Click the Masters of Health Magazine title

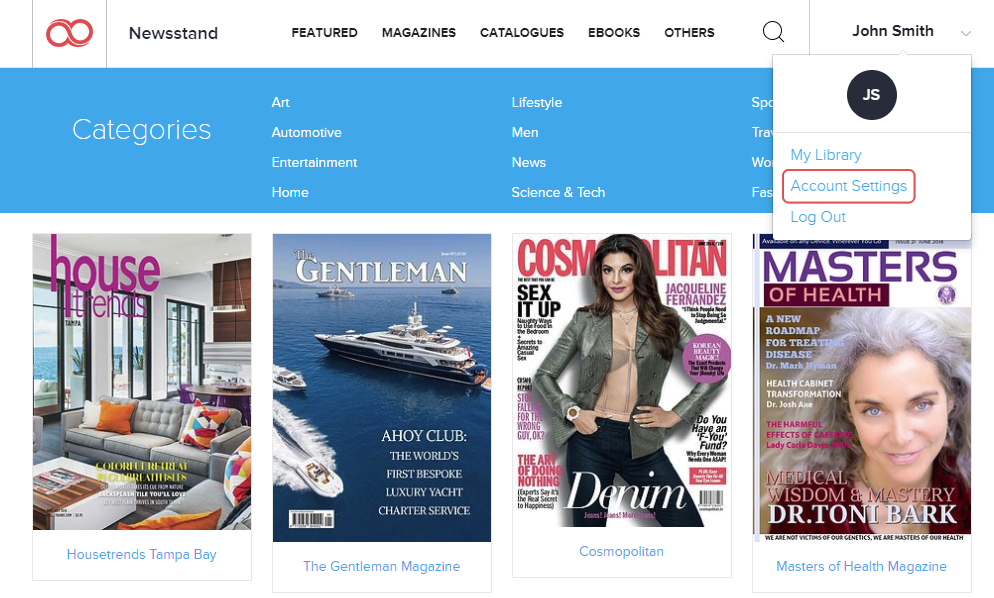861,566
